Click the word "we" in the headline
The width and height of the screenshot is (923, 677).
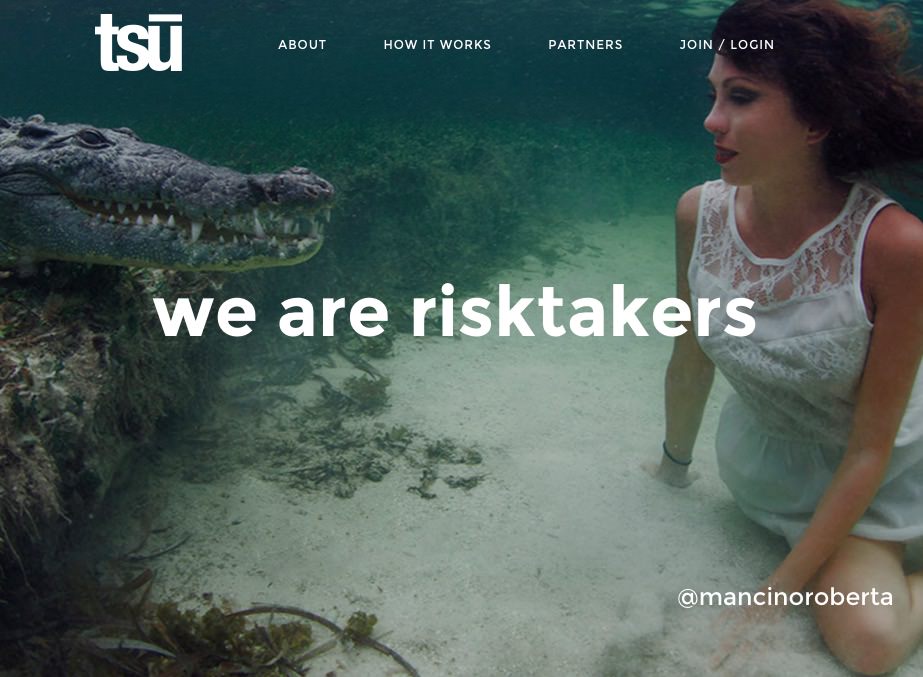click(x=205, y=316)
